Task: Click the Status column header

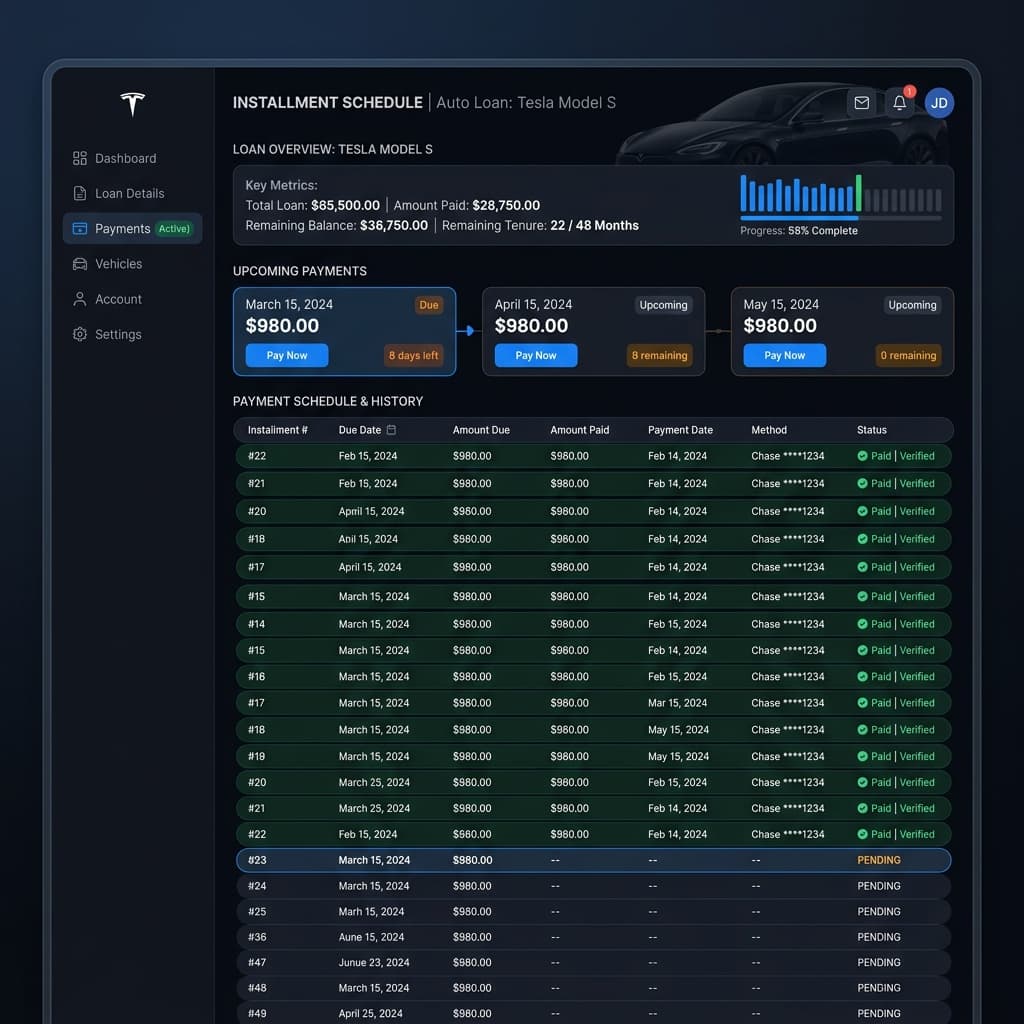Action: coord(871,430)
